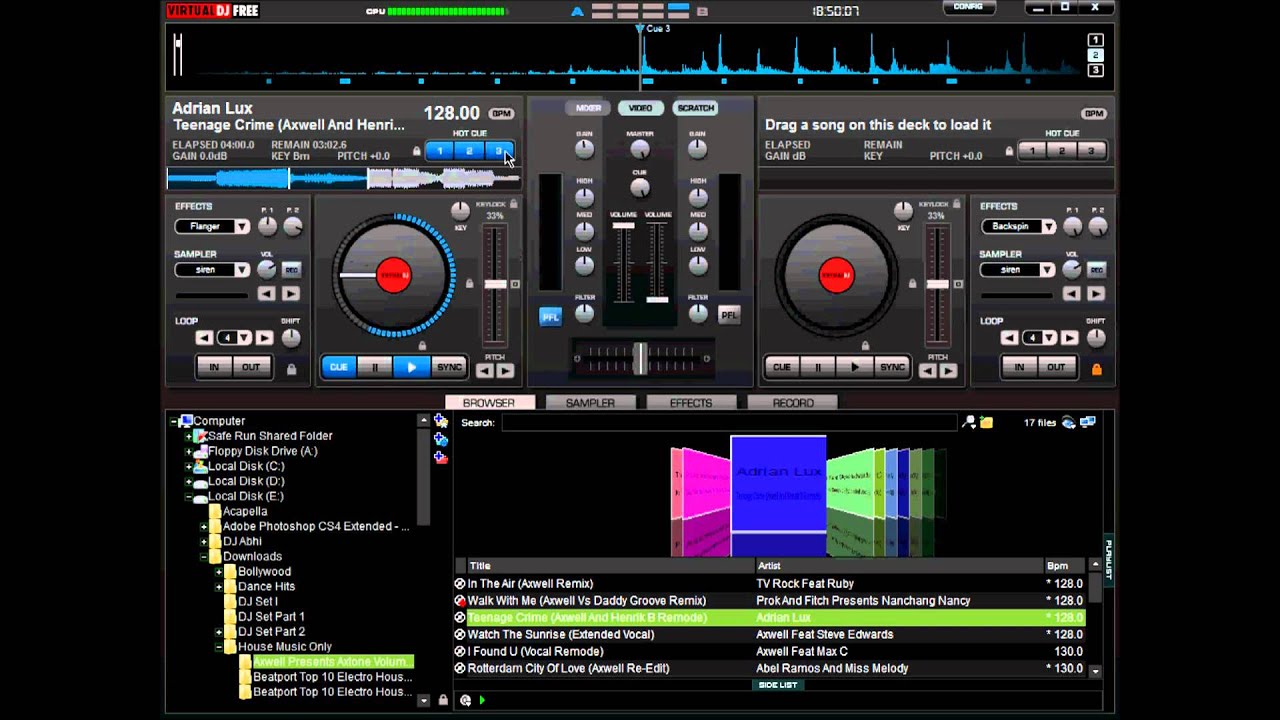Select the Acapella folder
Viewport: 1280px width, 720px height.
pos(245,511)
